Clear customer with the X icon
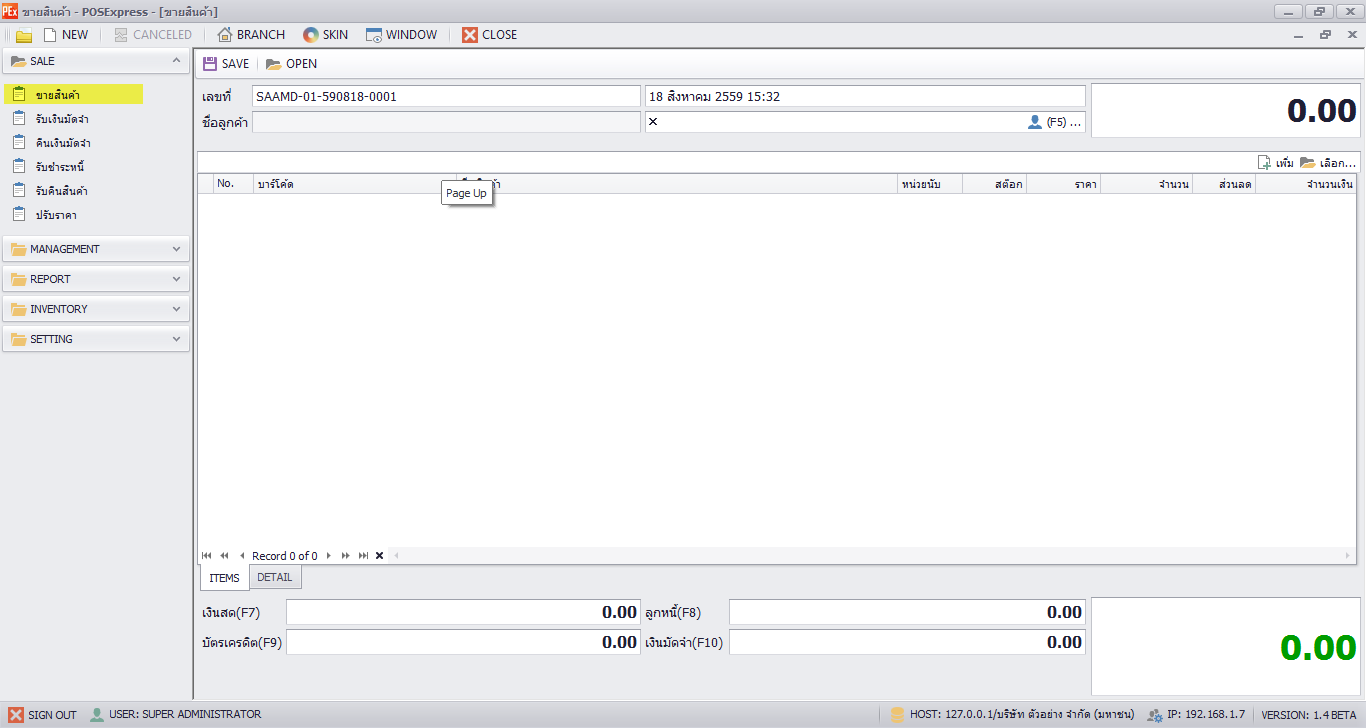1366x728 pixels. pos(653,122)
